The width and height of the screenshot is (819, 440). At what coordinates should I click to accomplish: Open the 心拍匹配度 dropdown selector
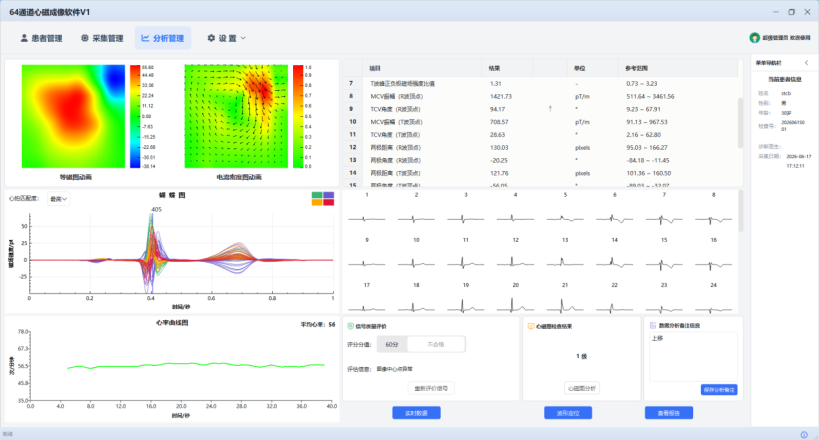pos(58,199)
